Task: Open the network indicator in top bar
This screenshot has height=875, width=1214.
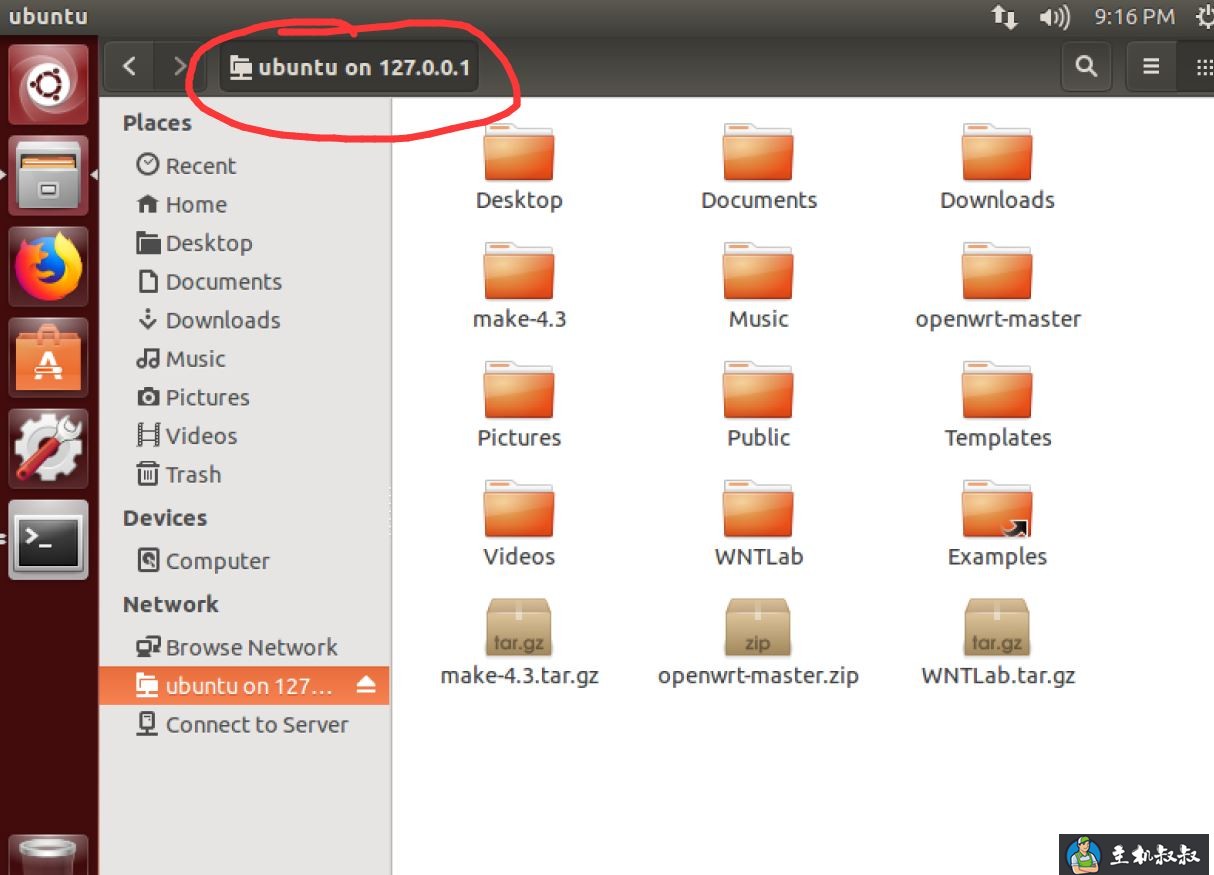Action: (x=1003, y=16)
